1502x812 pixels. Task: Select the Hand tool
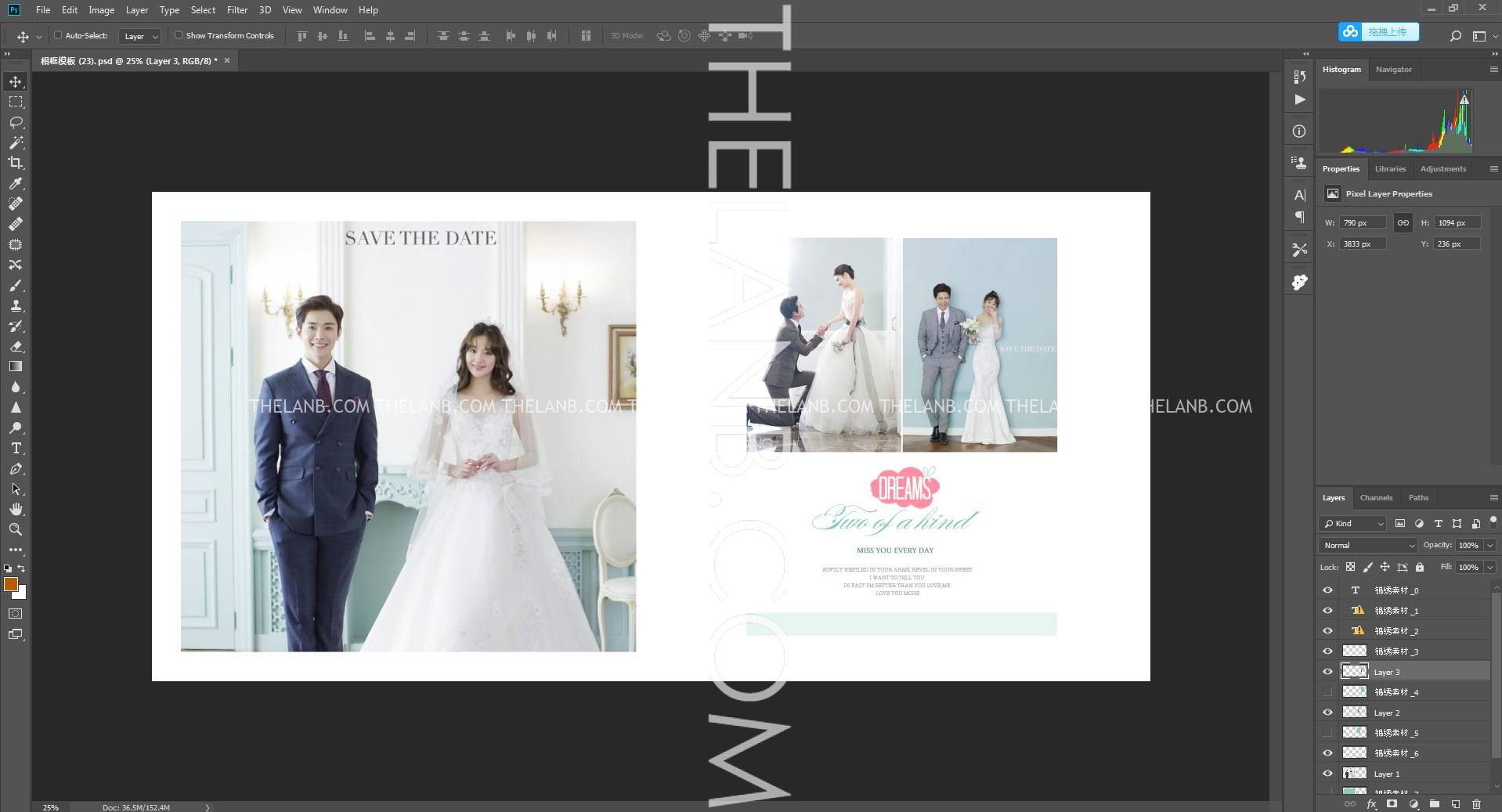coord(16,509)
